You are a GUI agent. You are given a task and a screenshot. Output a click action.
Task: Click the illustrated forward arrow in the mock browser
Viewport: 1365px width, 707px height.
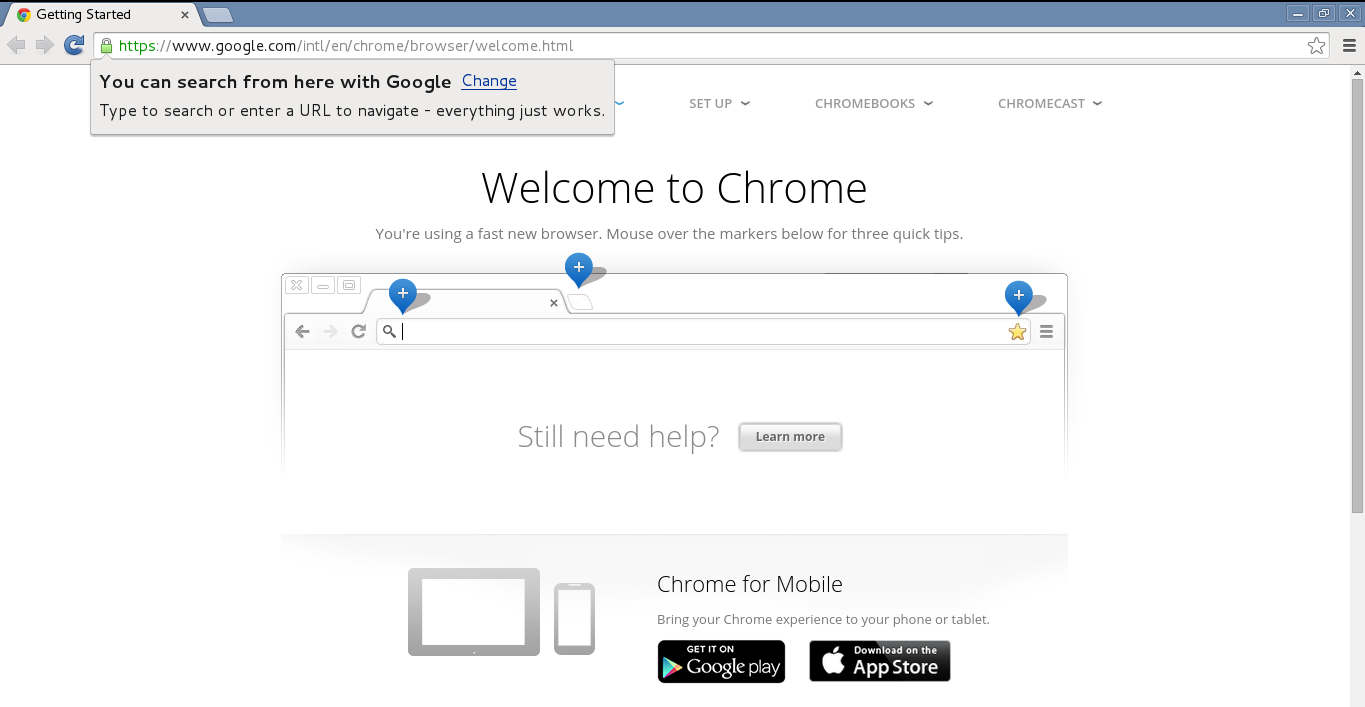330,332
